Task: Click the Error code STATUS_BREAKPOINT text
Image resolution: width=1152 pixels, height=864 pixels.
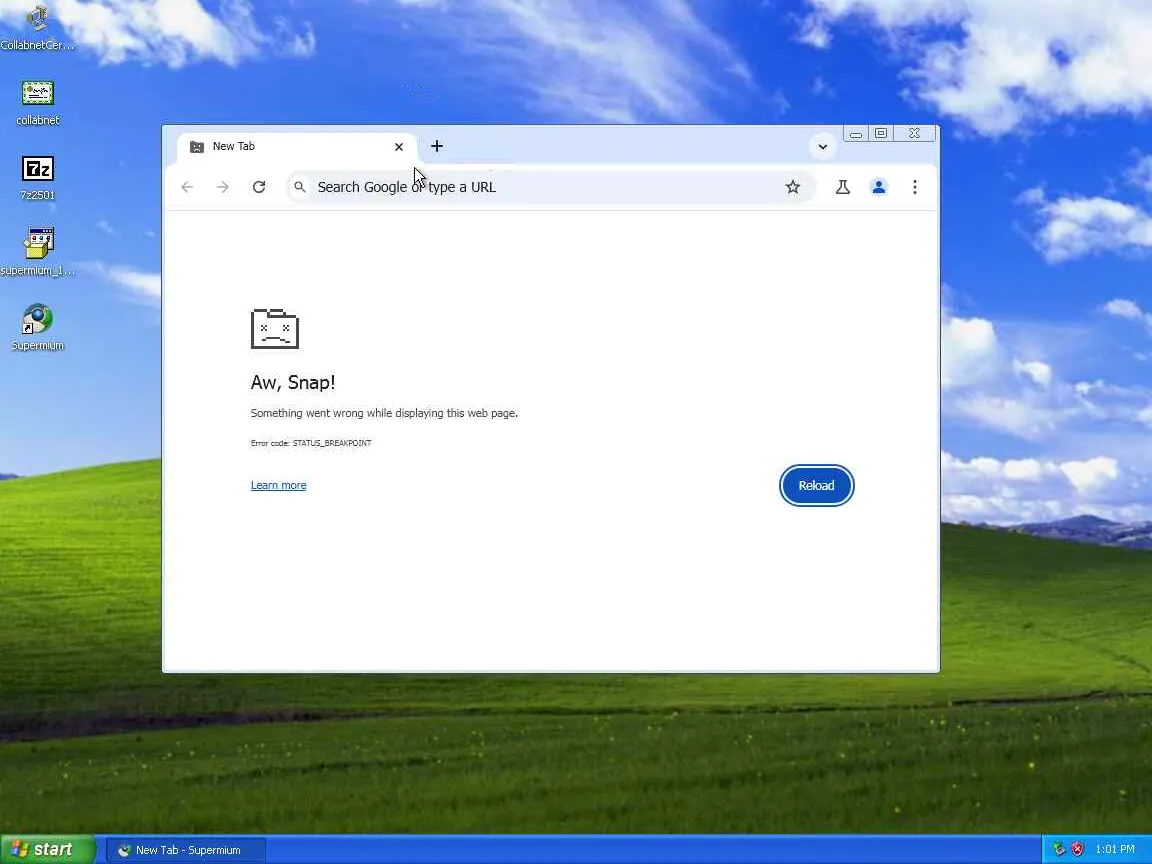Action: click(311, 443)
